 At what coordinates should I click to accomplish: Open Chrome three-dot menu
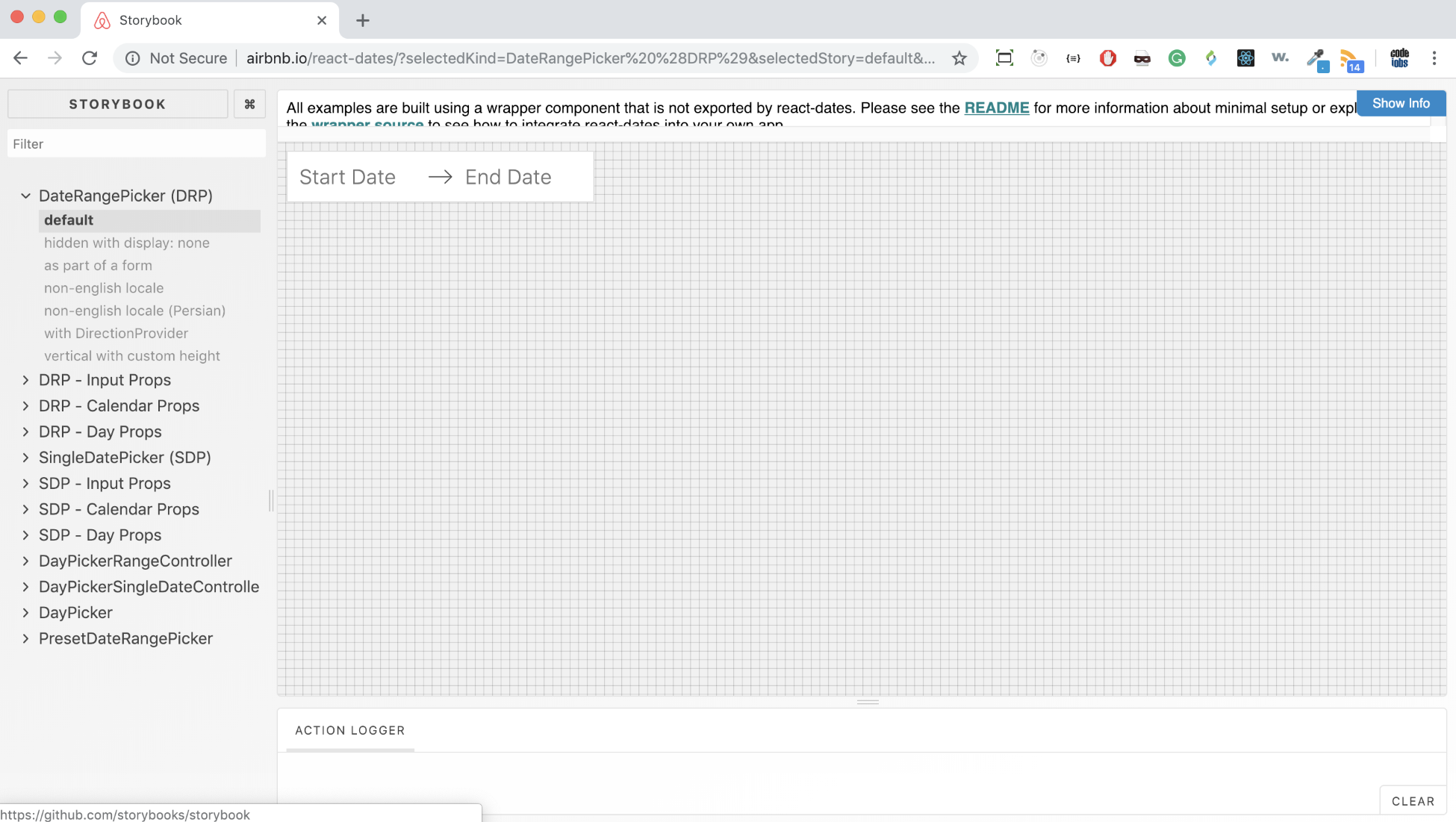pyautogui.click(x=1434, y=58)
